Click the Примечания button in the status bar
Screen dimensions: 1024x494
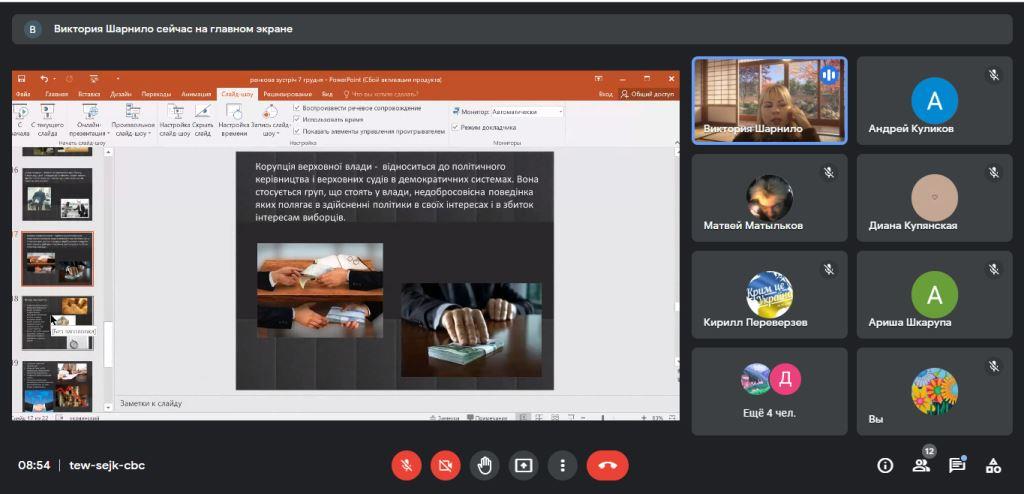(487, 417)
